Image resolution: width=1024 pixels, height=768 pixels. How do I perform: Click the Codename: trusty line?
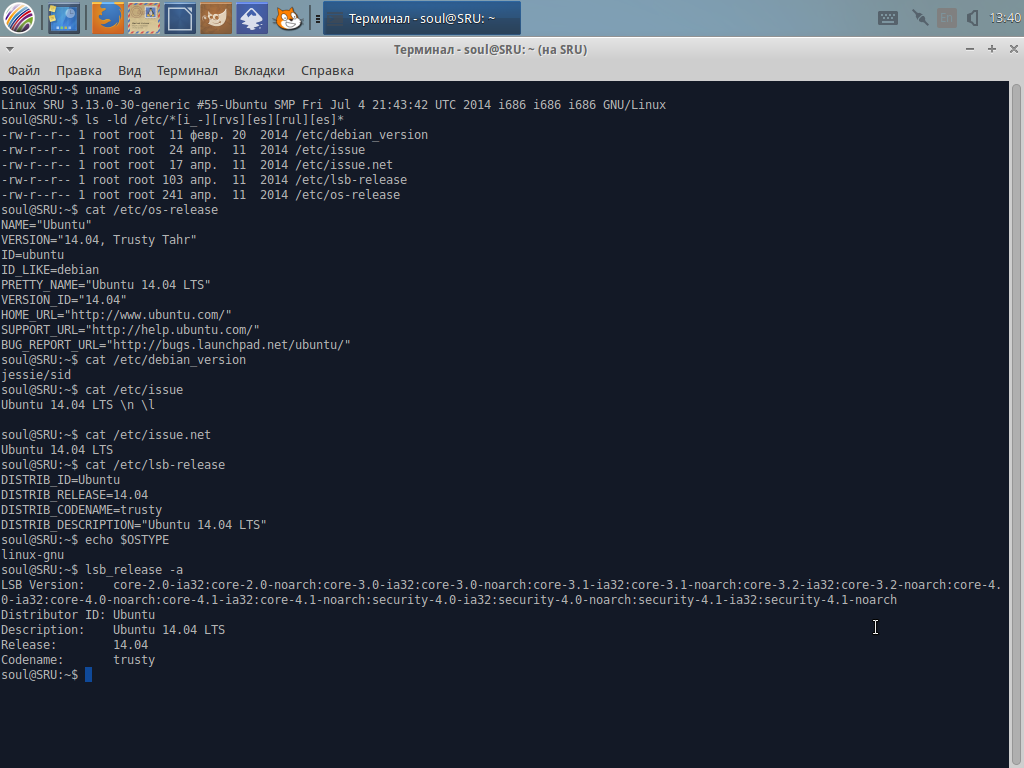[x=78, y=660]
